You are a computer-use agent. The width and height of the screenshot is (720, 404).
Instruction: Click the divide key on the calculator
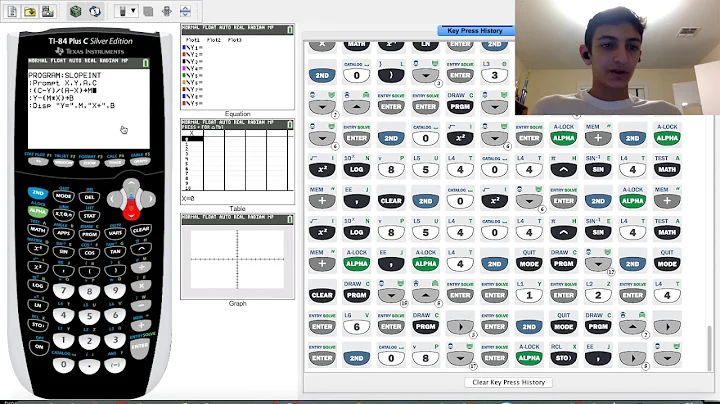pos(141,267)
